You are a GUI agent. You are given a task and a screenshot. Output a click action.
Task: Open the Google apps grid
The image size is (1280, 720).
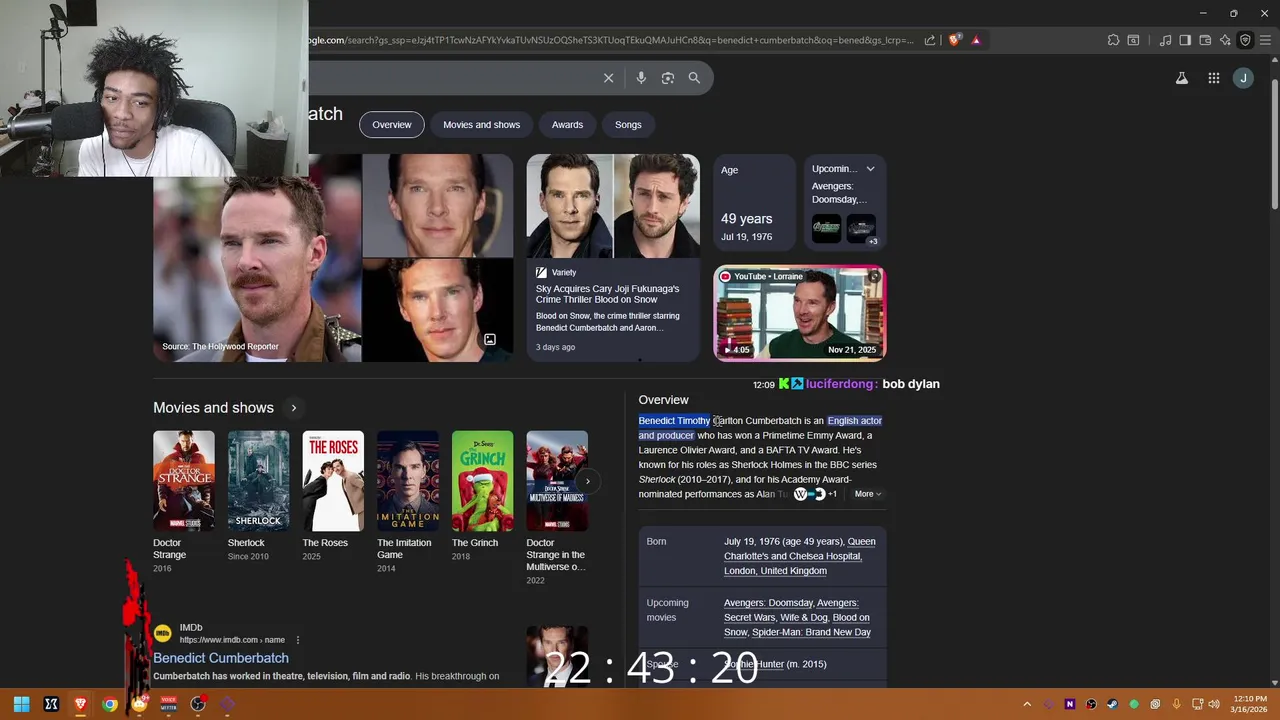(1213, 78)
